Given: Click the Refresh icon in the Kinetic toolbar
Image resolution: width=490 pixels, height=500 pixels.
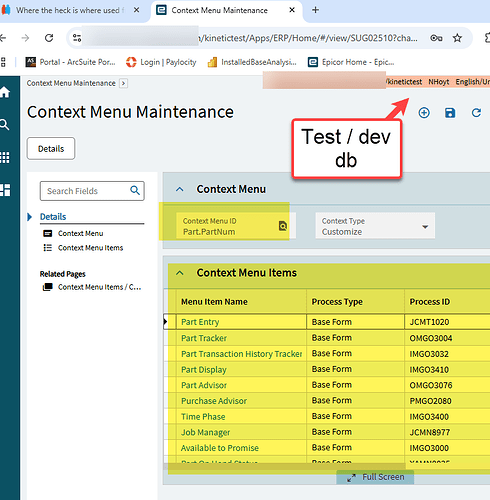Looking at the screenshot, I should pos(476,113).
